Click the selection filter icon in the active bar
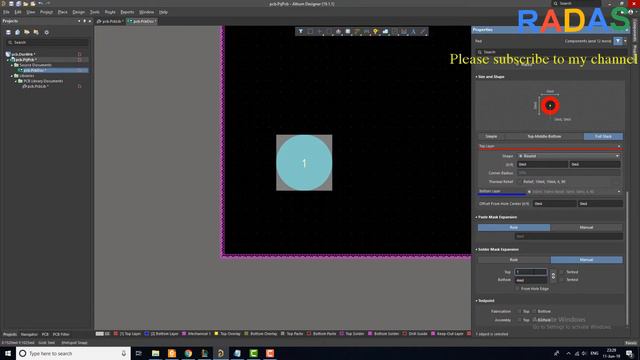This screenshot has width=640, height=360. (301, 31)
